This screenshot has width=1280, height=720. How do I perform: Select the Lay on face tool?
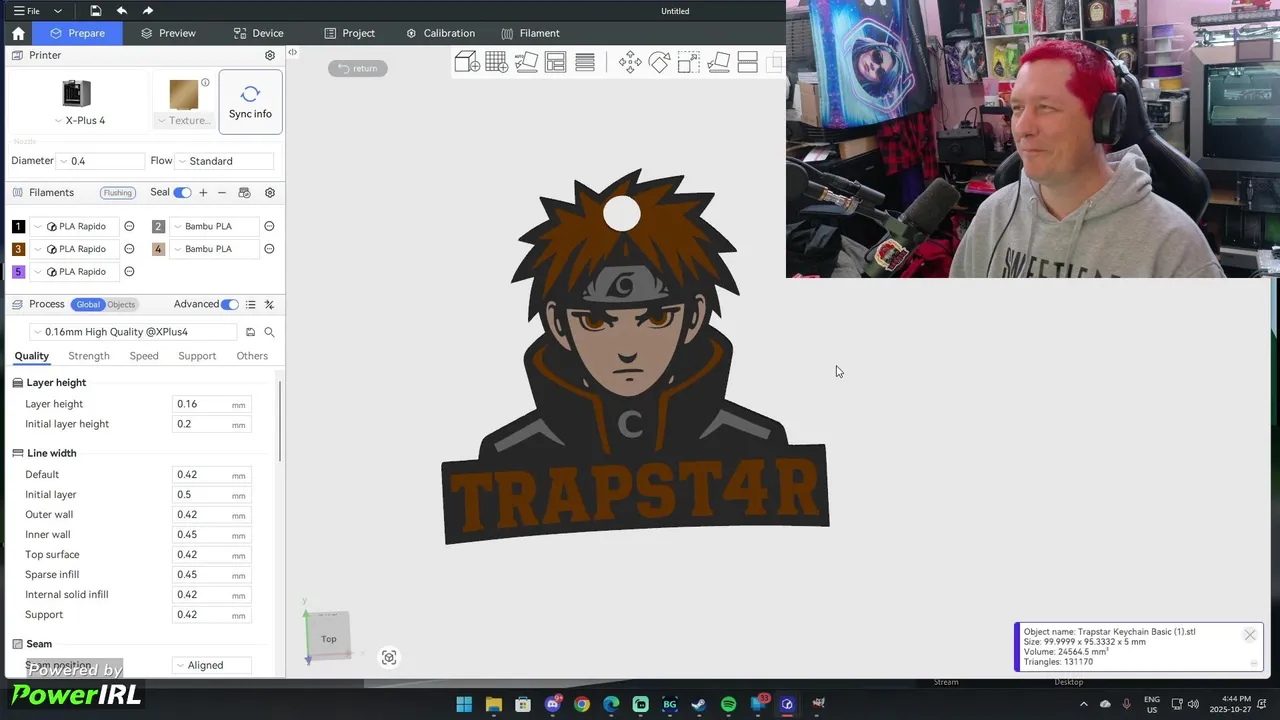pyautogui.click(x=718, y=62)
